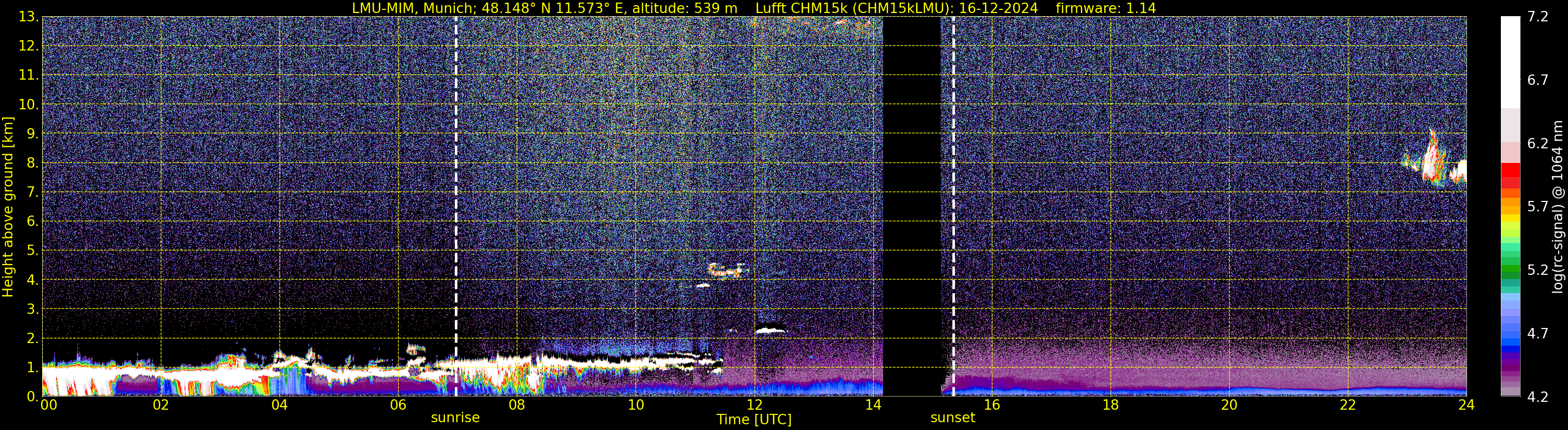Click the '06' time tick label
Screen dimensions: 1568x430
(398, 405)
